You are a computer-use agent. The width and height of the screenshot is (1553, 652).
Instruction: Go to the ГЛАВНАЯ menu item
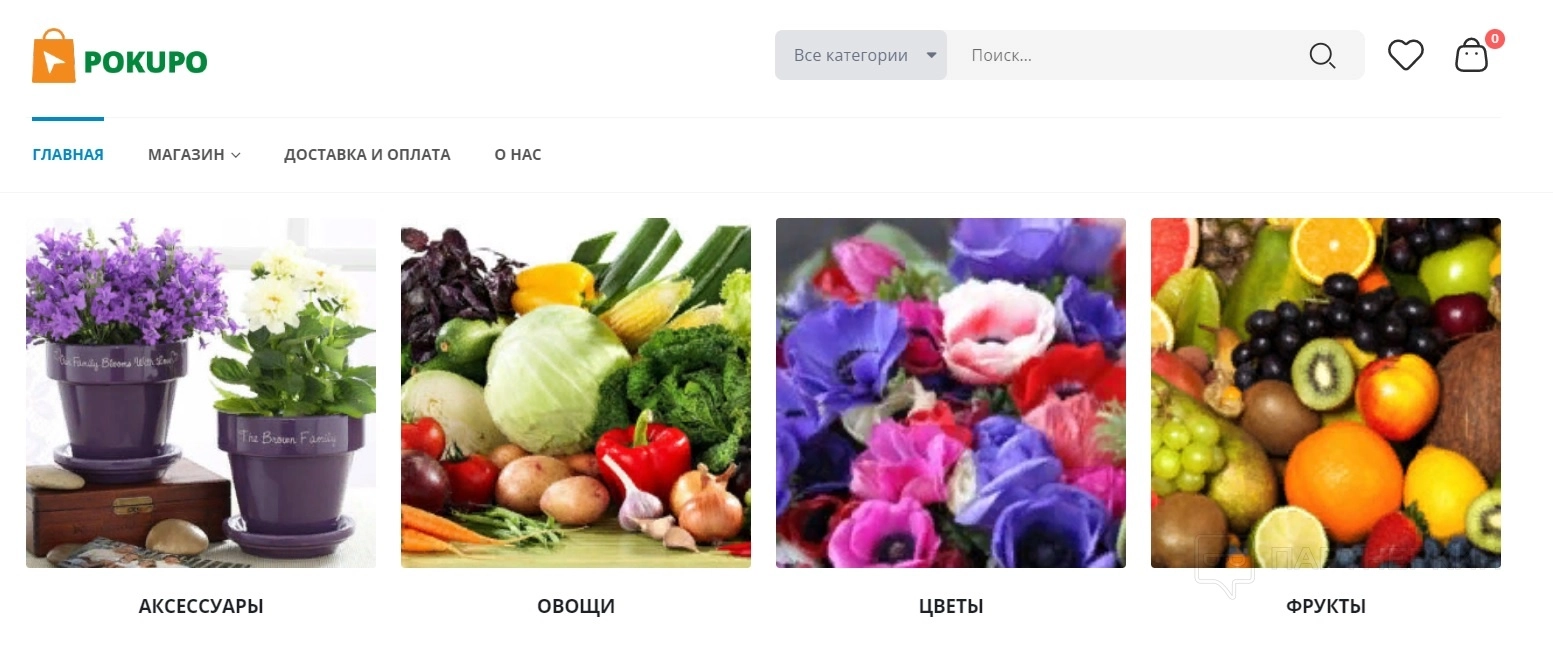[x=68, y=155]
